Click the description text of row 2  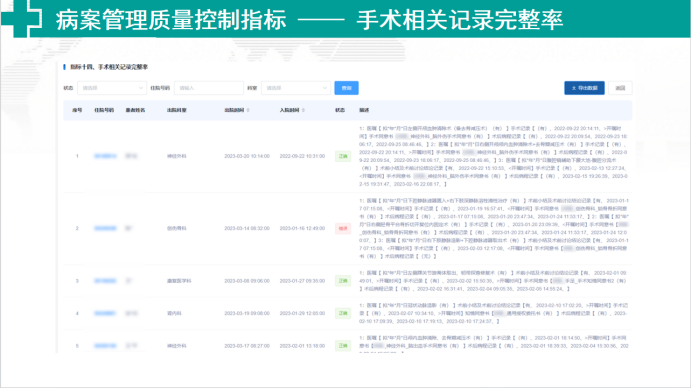(494, 228)
